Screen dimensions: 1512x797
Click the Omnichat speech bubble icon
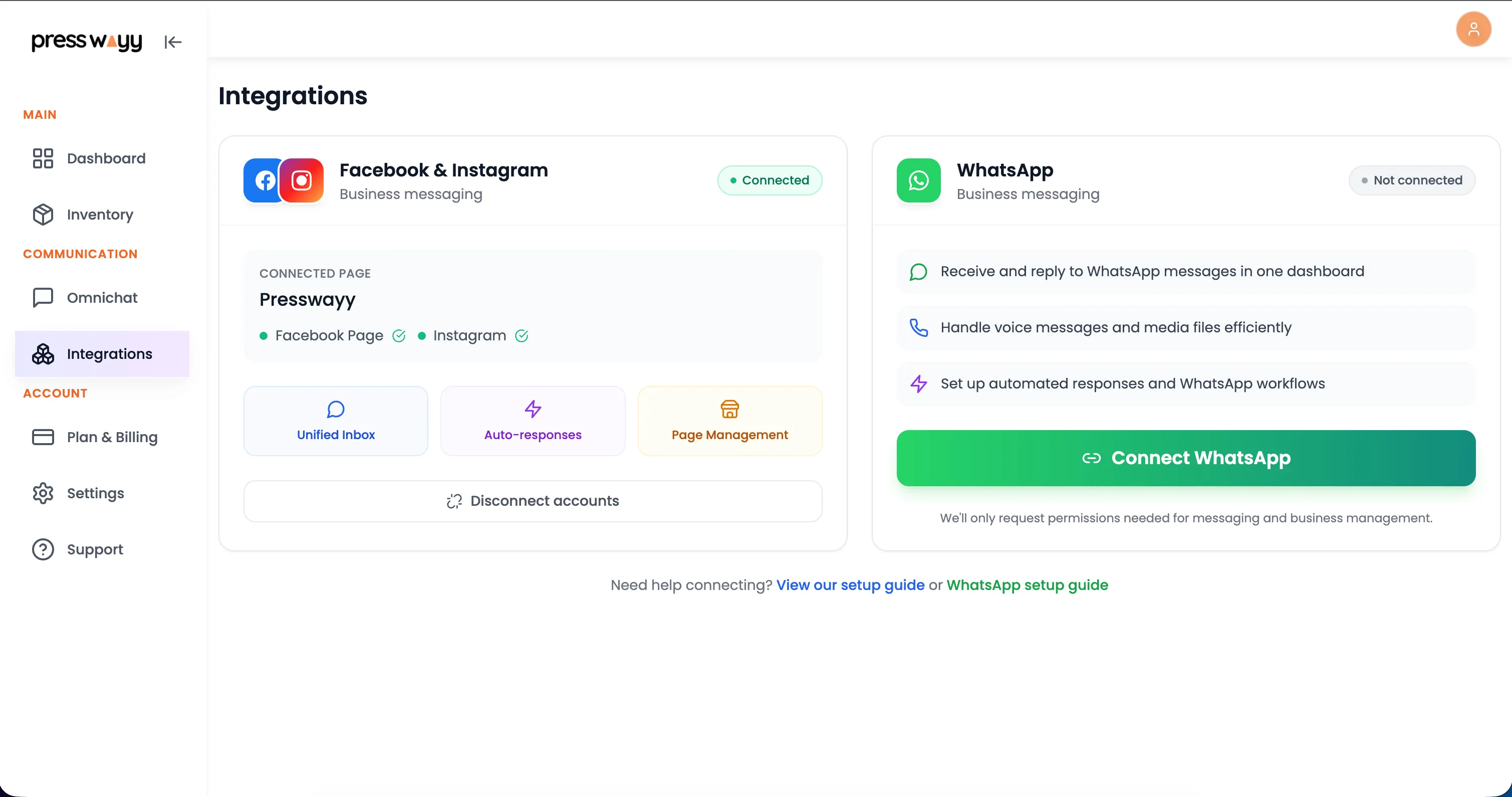pos(43,298)
